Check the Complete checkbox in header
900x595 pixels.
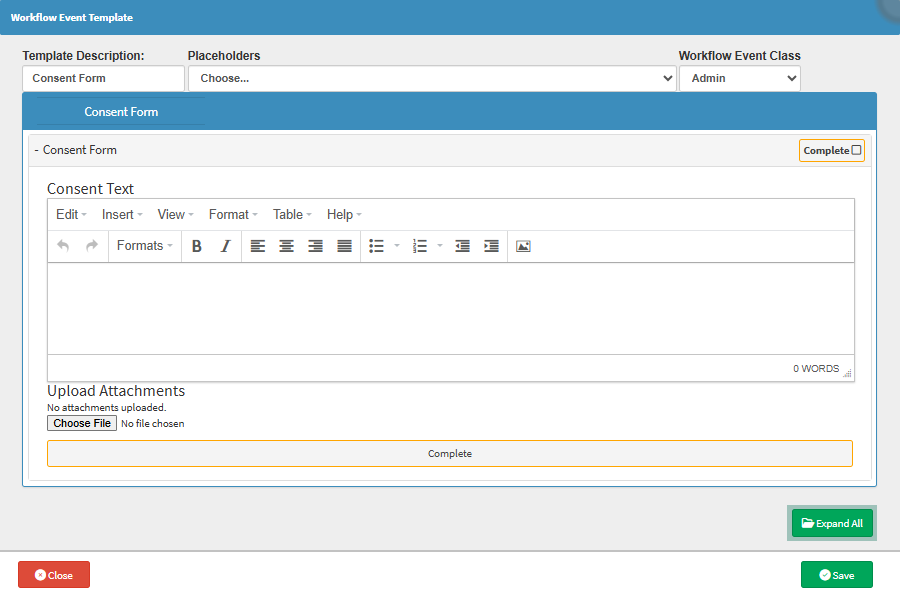click(856, 150)
